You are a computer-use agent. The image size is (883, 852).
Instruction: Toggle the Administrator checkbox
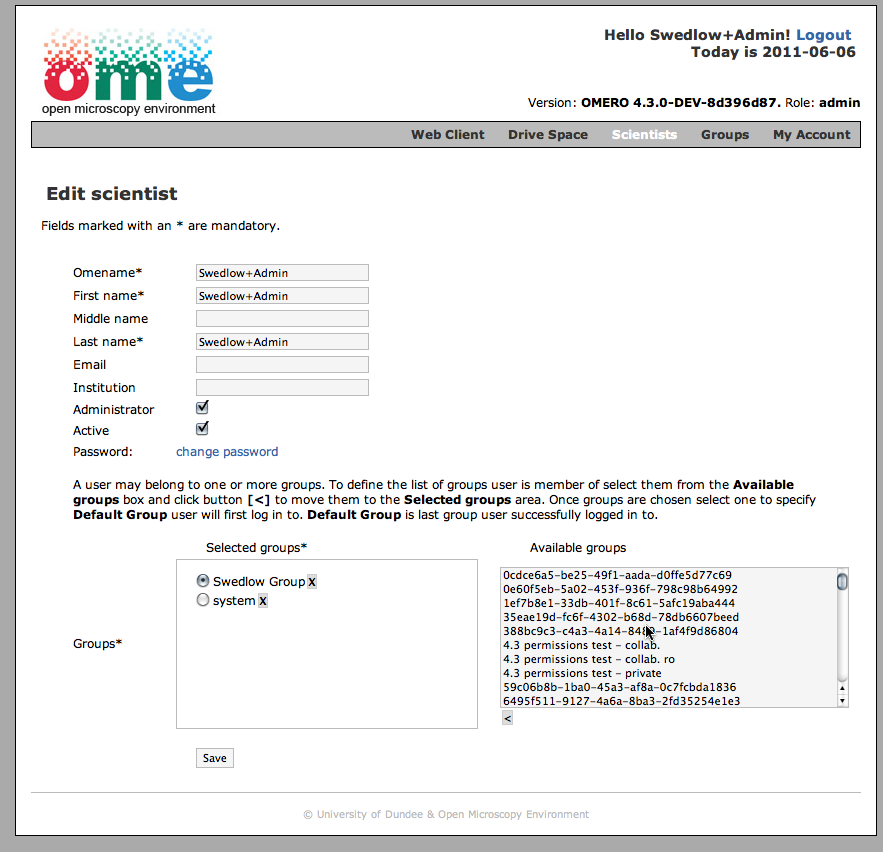click(x=202, y=407)
